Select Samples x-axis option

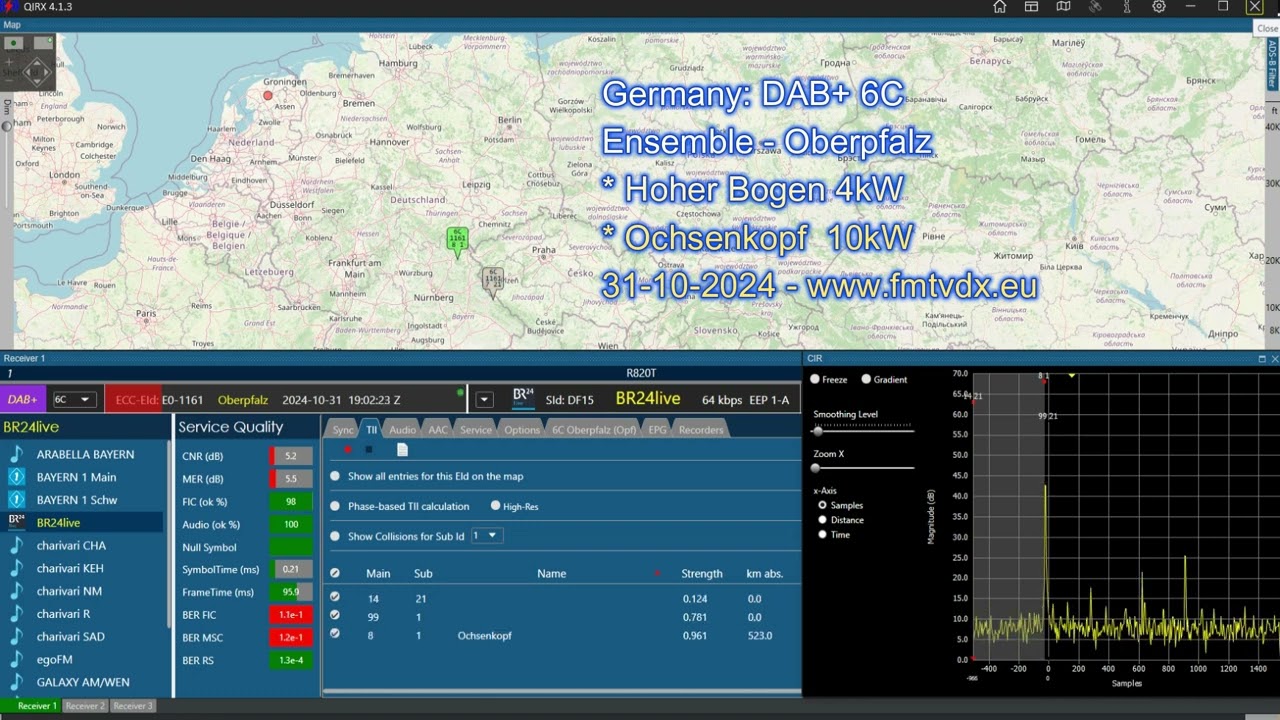tap(823, 505)
